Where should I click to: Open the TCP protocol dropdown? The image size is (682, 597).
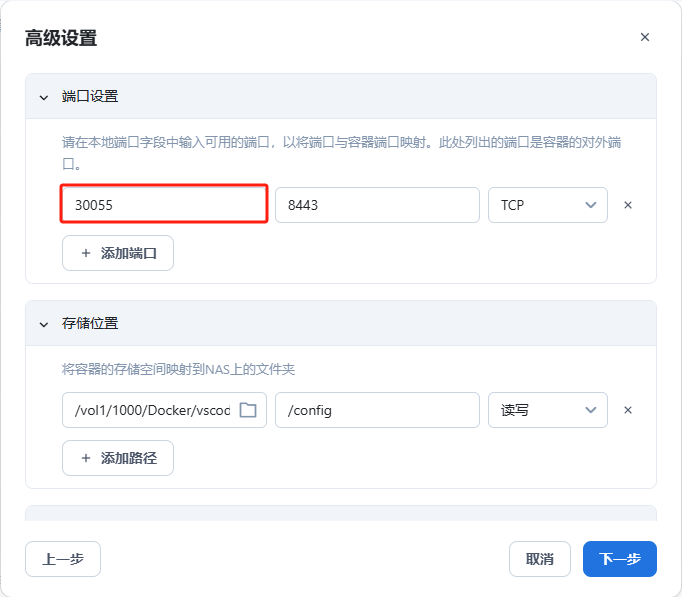pos(548,205)
